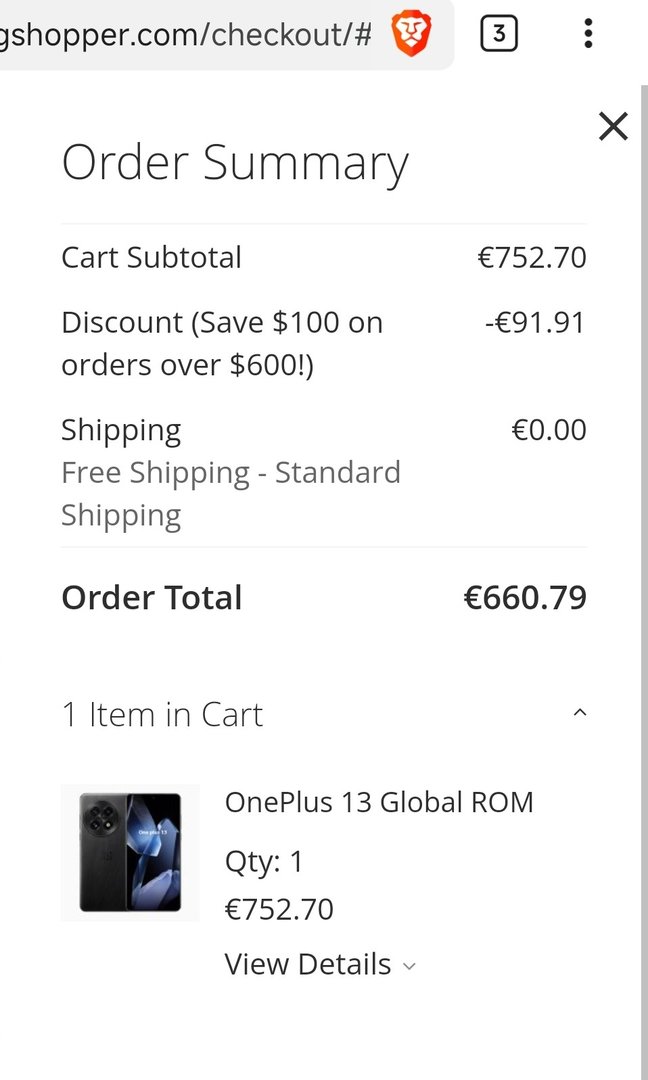The height and width of the screenshot is (1080, 648).
Task: Close the Order Summary panel
Action: [613, 126]
